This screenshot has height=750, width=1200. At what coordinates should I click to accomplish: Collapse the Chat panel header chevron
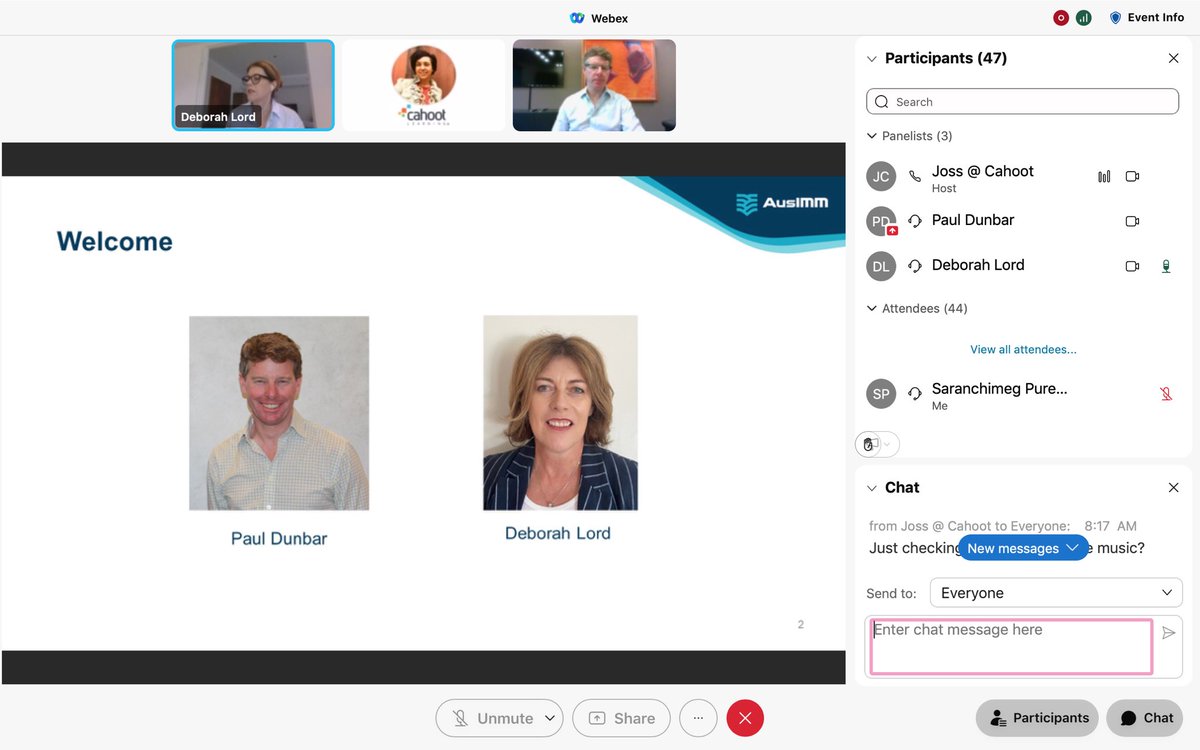point(872,488)
